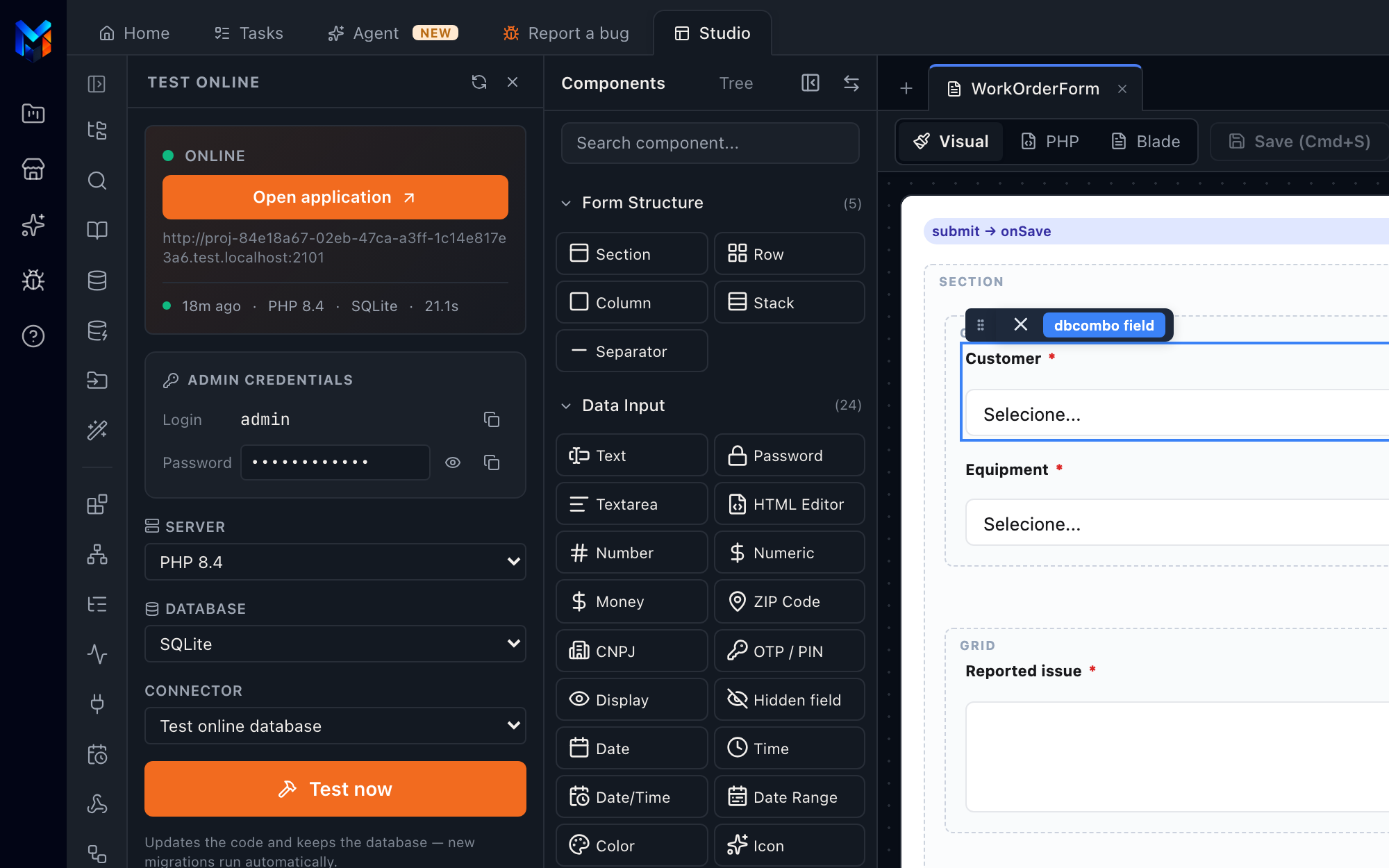Viewport: 1389px width, 868px height.
Task: Select the Hidden field component
Action: click(x=789, y=699)
